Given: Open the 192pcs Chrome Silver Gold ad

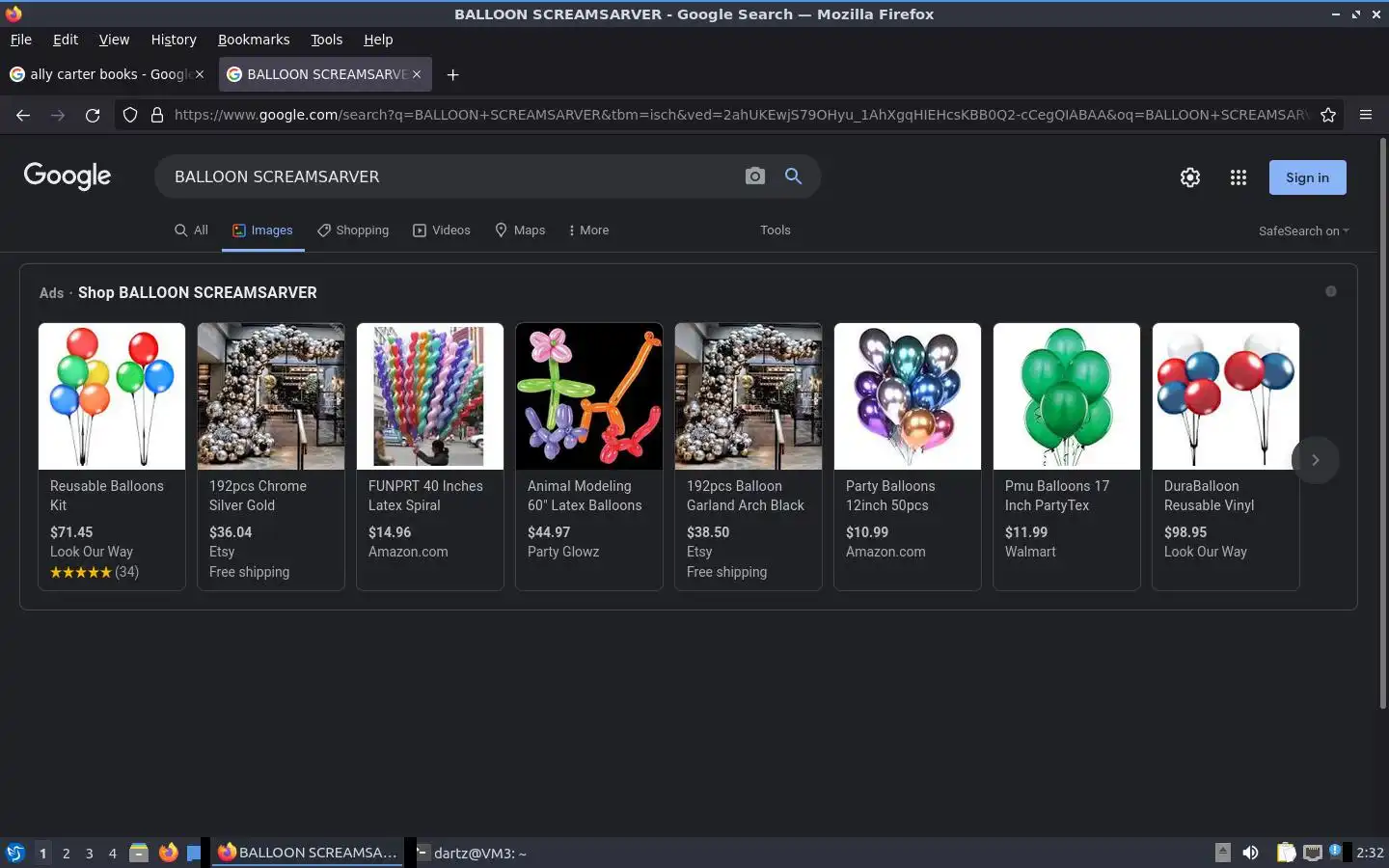Looking at the screenshot, I should coord(271,456).
